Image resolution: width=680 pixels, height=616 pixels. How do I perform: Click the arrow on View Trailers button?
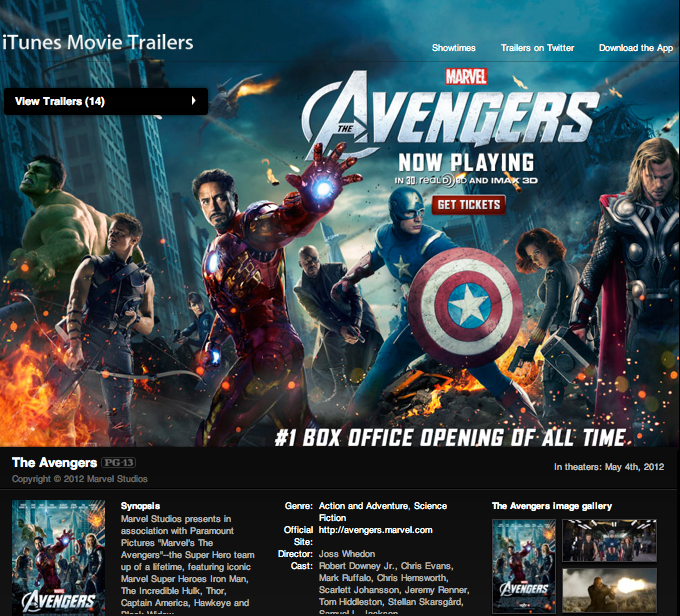pos(193,101)
